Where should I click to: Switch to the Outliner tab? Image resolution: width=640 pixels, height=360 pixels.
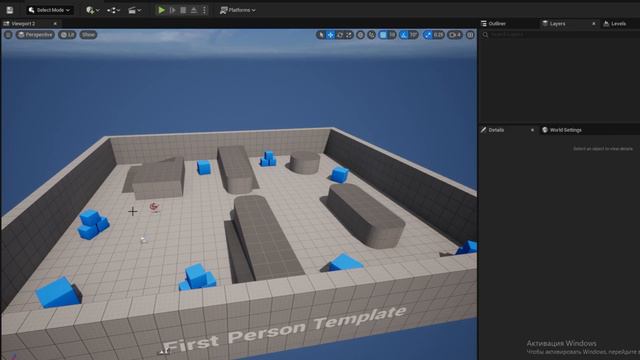[493, 24]
